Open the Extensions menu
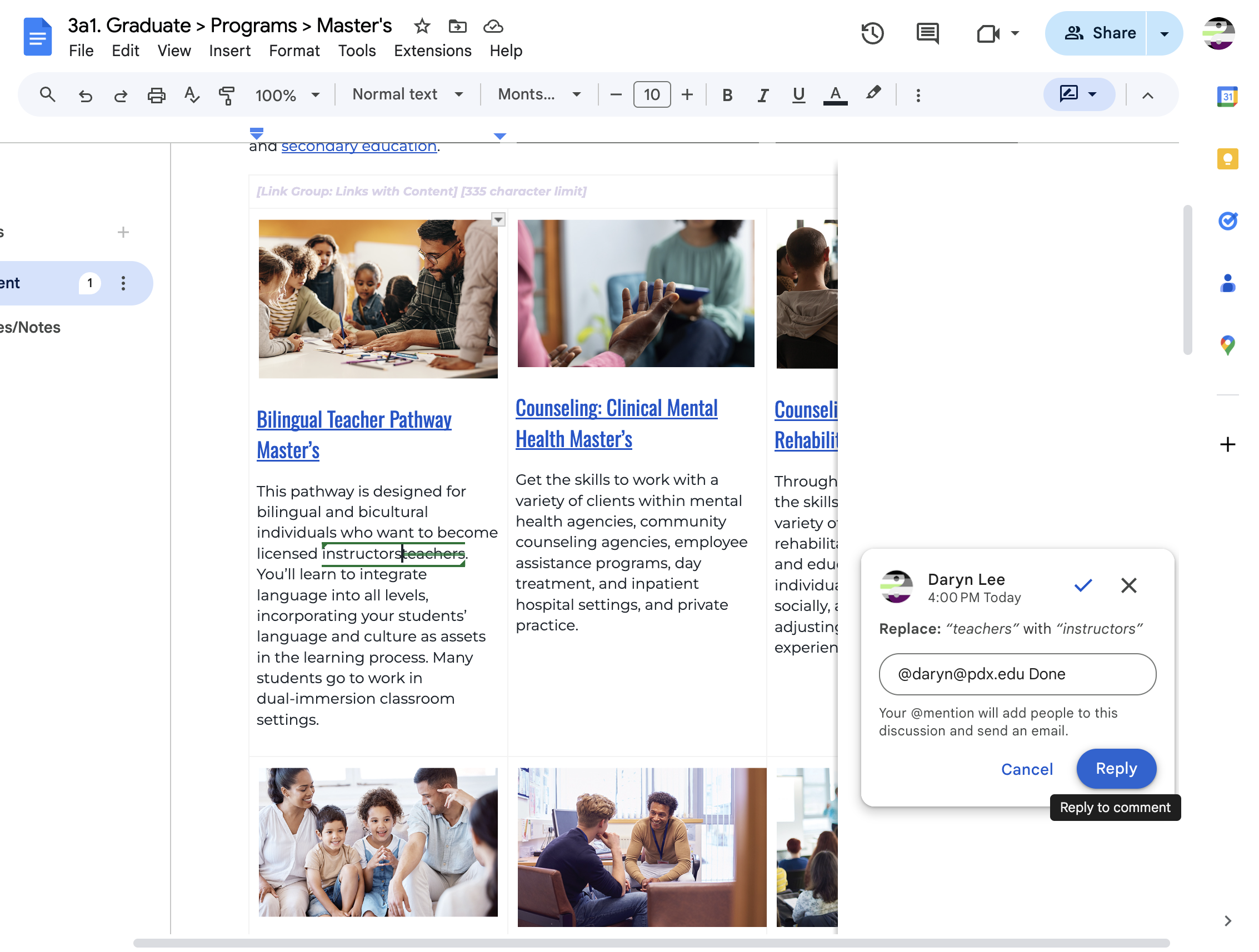Viewport: 1259px width, 952px height. 432,51
